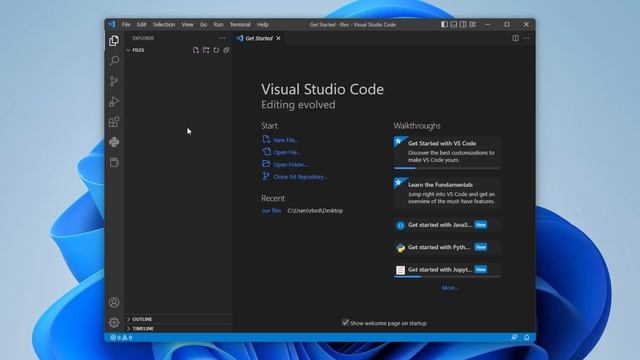Image resolution: width=640 pixels, height=360 pixels.
Task: Open the Selection menu
Action: pos(164,24)
